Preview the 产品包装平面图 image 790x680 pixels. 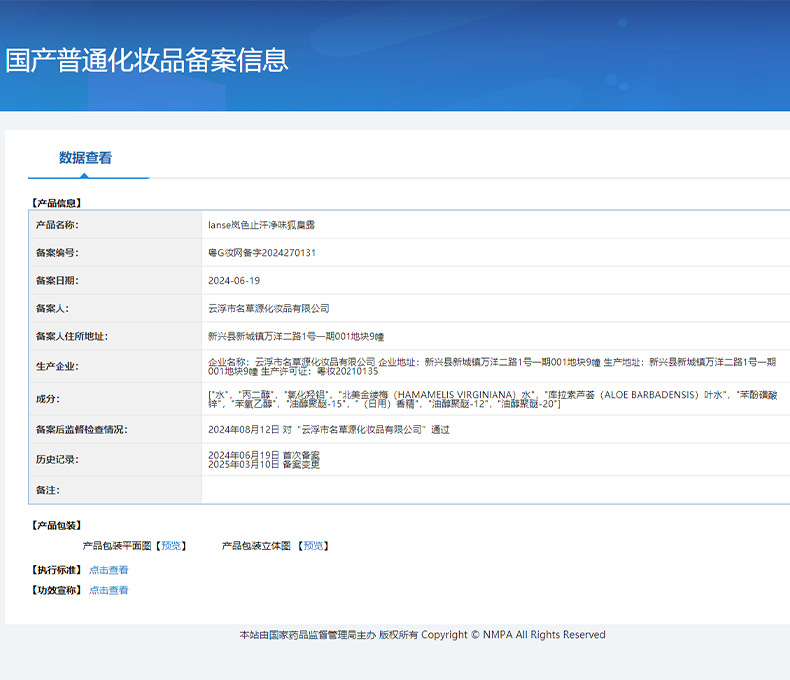(x=171, y=546)
